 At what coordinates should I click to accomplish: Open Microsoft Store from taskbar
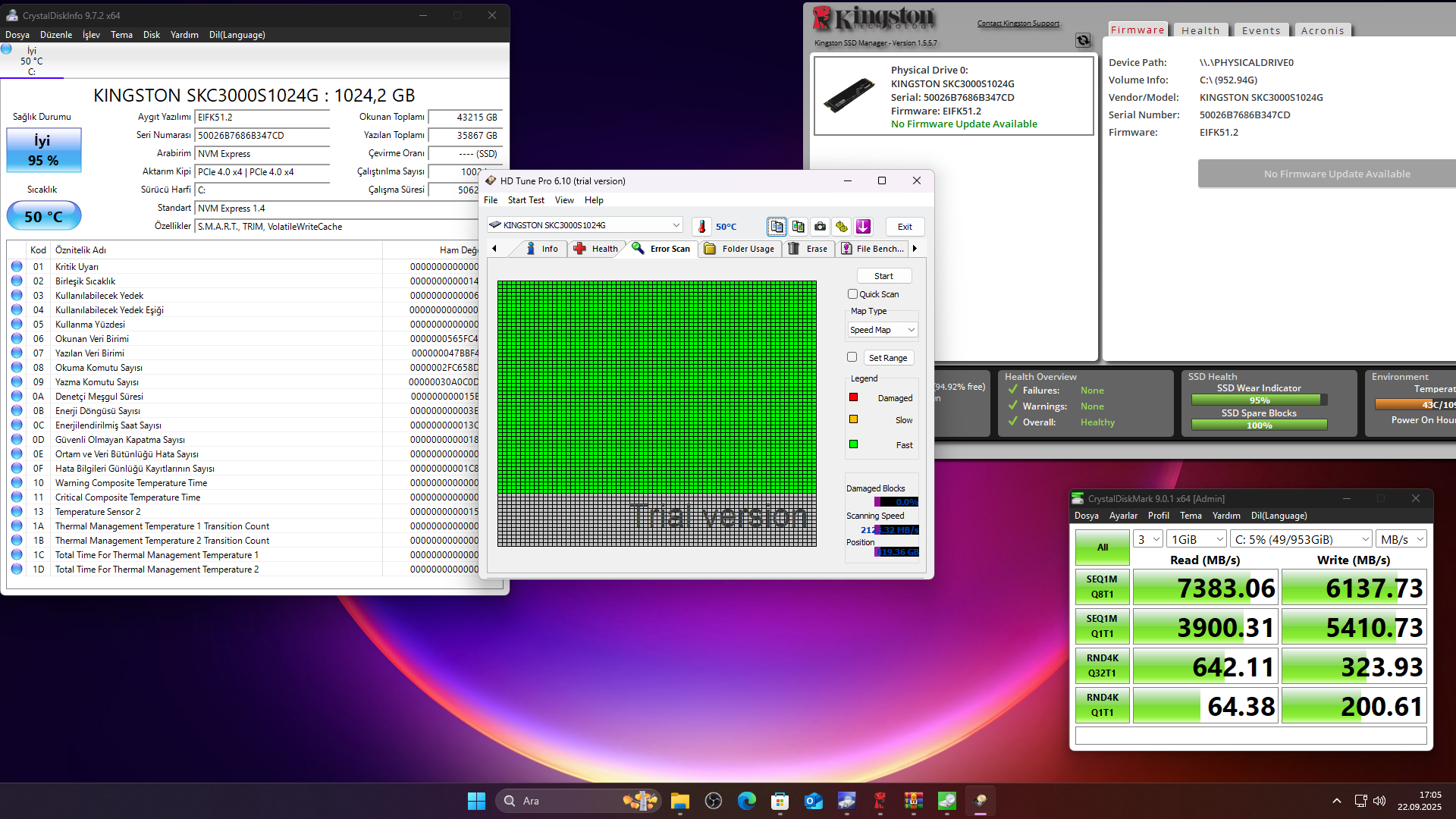tap(780, 801)
